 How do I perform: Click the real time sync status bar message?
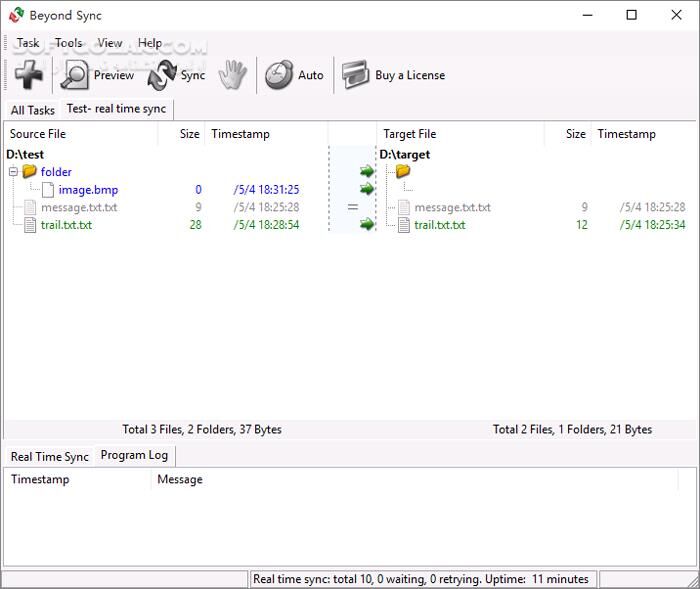pyautogui.click(x=421, y=579)
